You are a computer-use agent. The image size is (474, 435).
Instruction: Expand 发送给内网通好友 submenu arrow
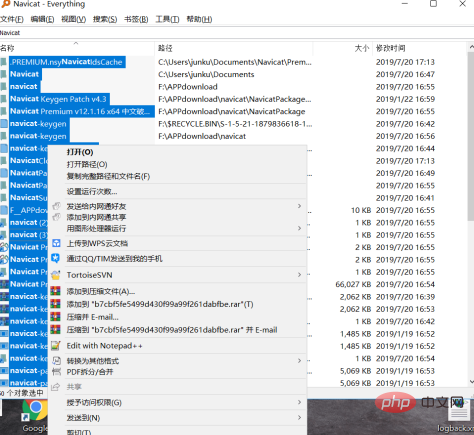point(299,206)
